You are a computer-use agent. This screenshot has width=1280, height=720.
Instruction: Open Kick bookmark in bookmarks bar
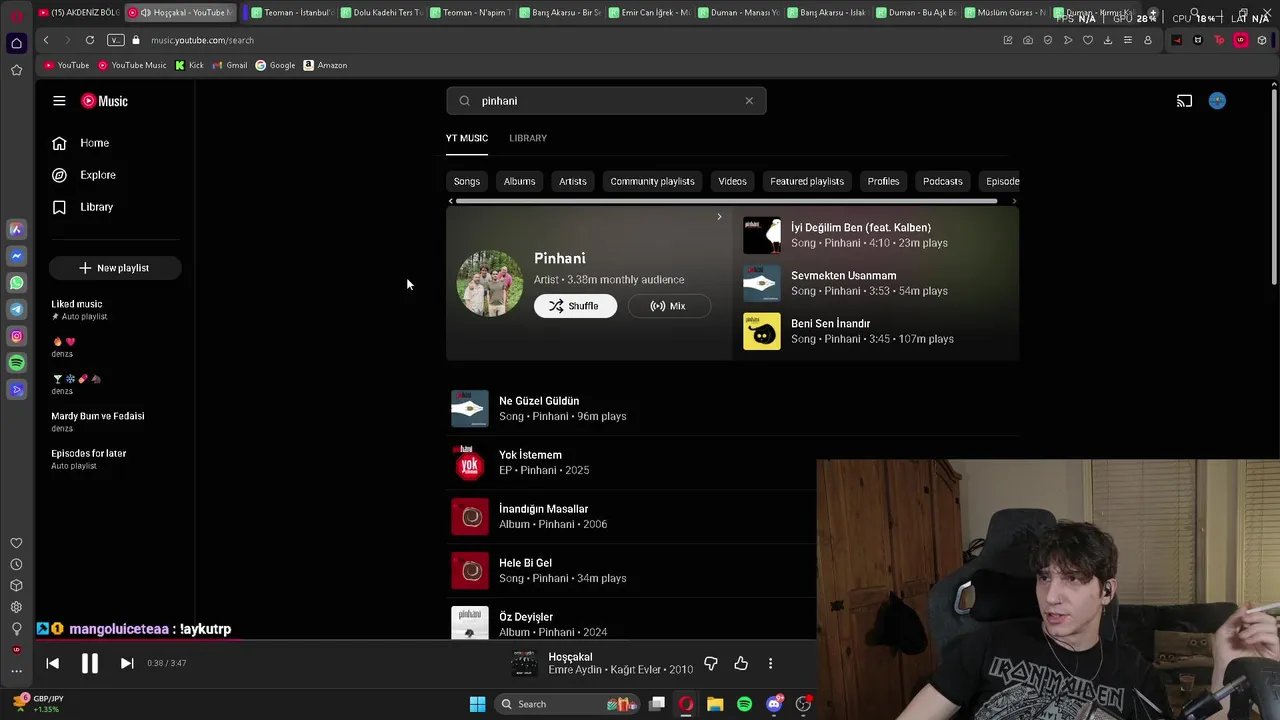pyautogui.click(x=189, y=65)
